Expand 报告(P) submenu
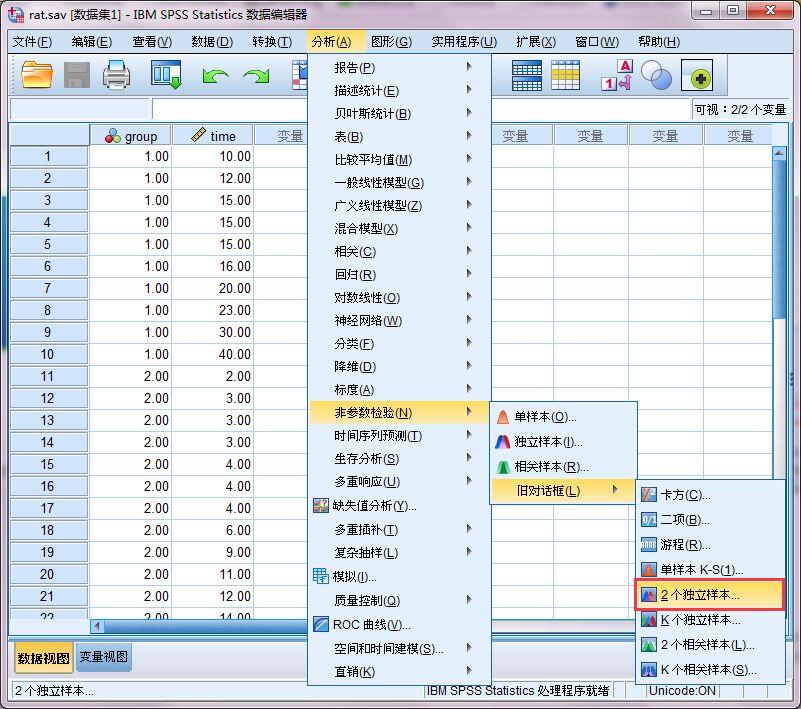The height and width of the screenshot is (709, 801). (399, 67)
